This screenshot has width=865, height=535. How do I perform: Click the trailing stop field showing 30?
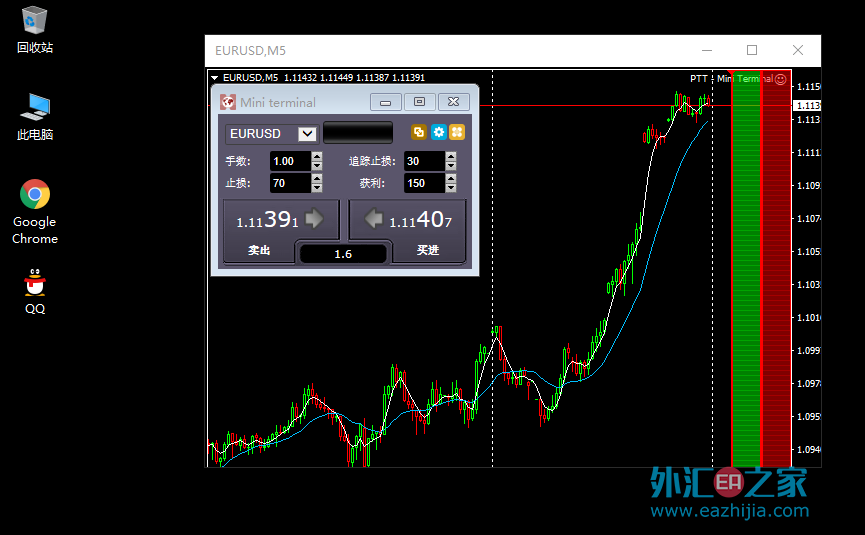(x=425, y=161)
